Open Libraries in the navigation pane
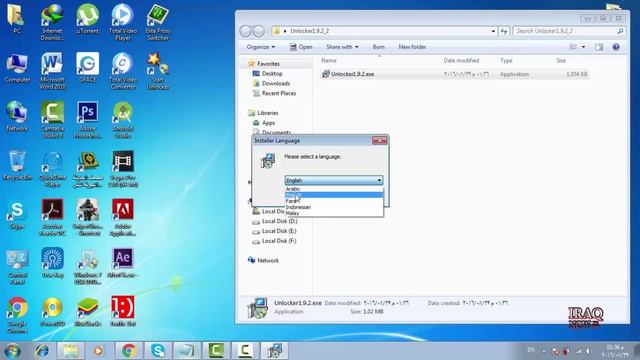The height and width of the screenshot is (360, 640). 268,113
